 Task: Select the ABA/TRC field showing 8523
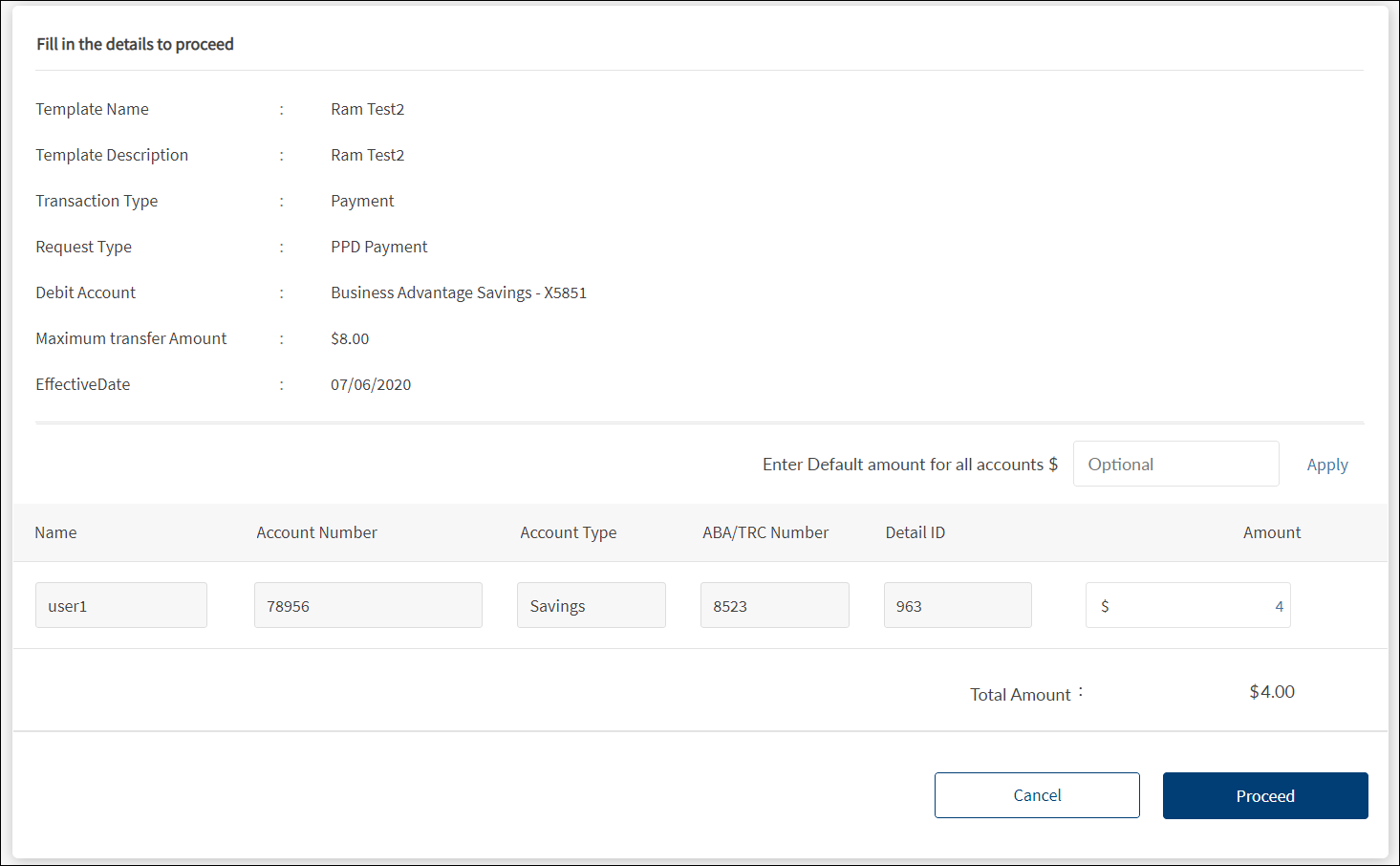[774, 606]
